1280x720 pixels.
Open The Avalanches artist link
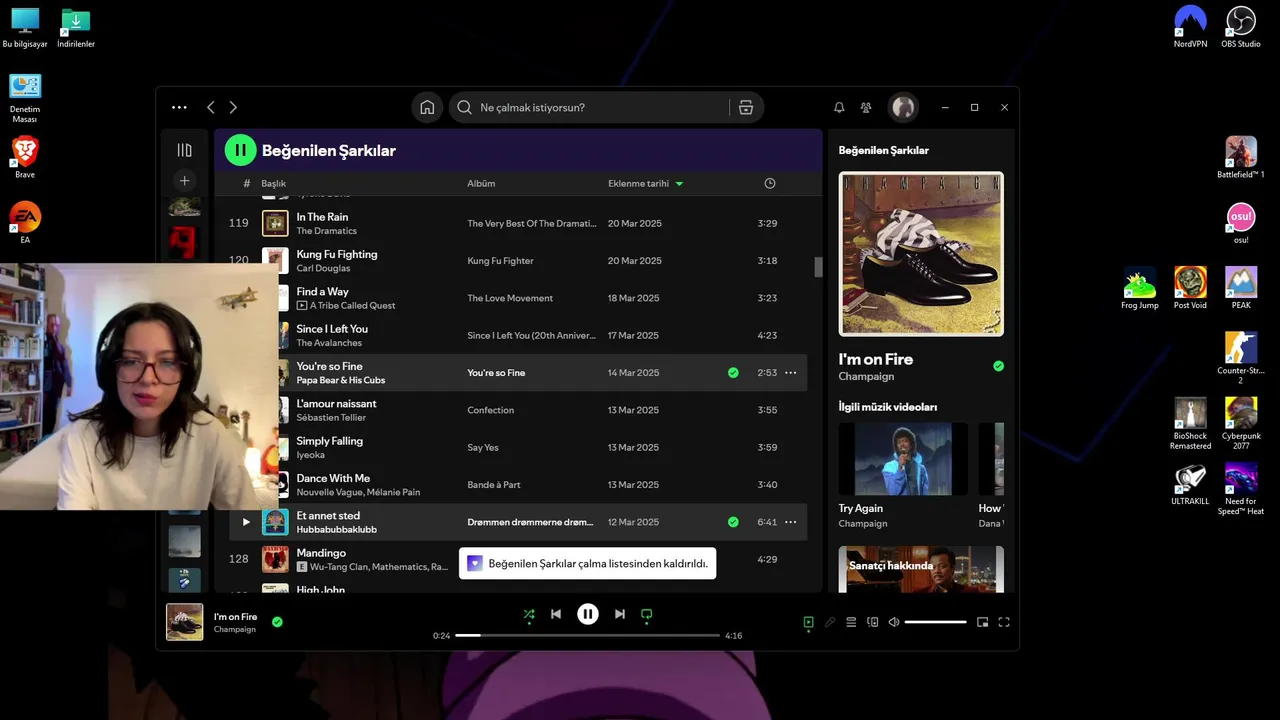click(x=329, y=343)
